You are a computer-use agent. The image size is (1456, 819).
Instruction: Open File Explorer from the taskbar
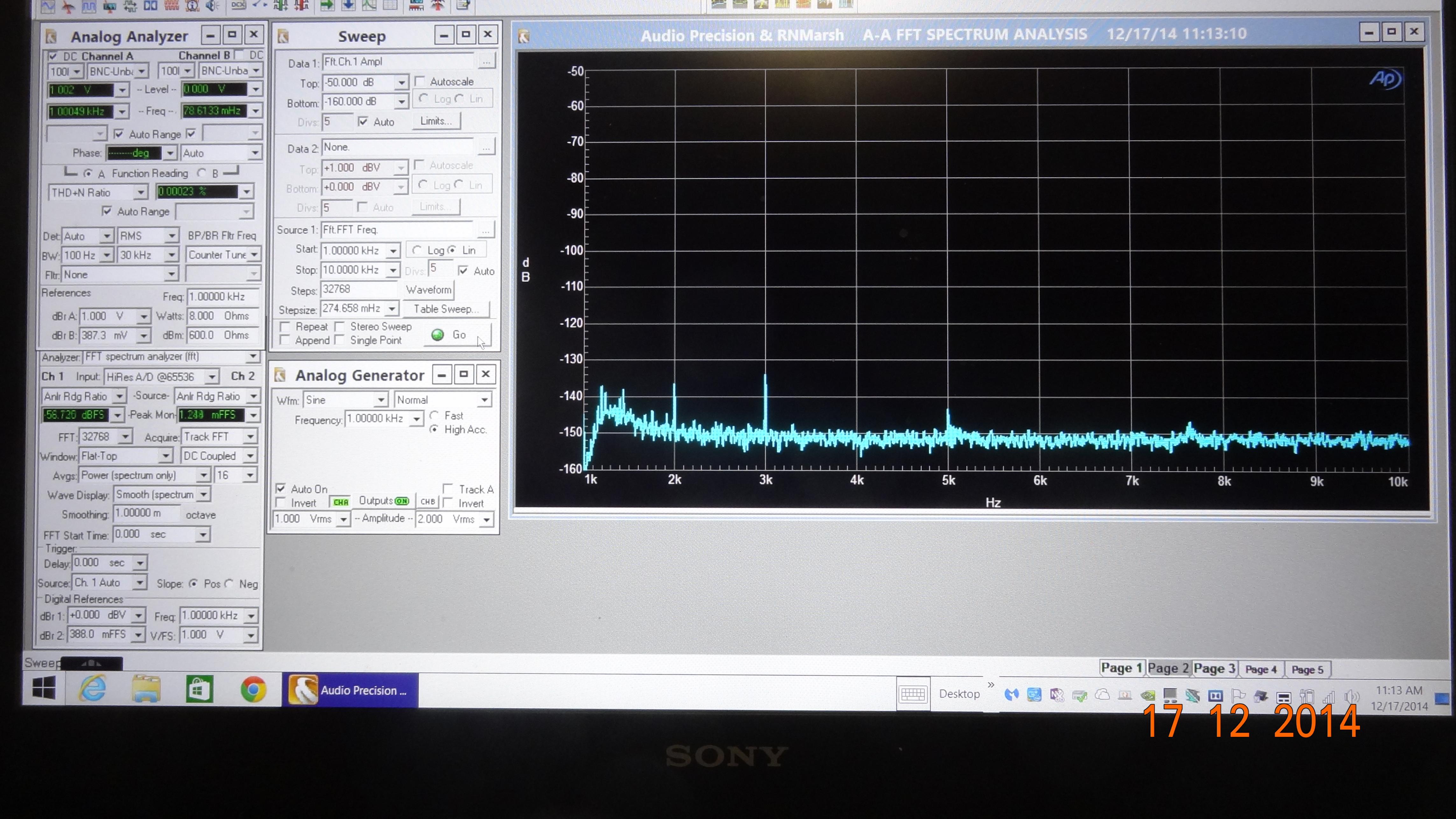click(x=146, y=689)
